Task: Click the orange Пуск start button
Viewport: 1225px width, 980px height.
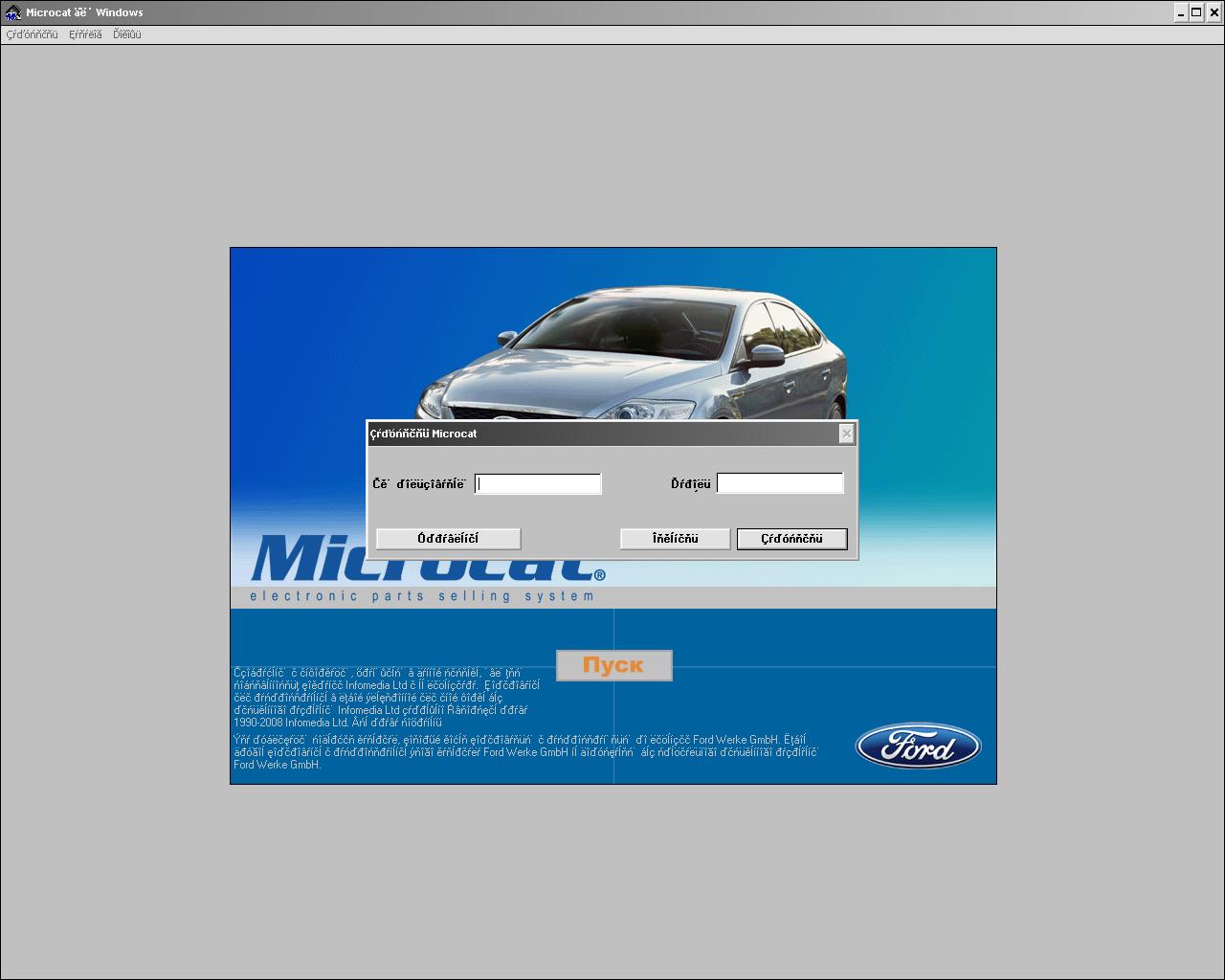Action: tap(613, 665)
